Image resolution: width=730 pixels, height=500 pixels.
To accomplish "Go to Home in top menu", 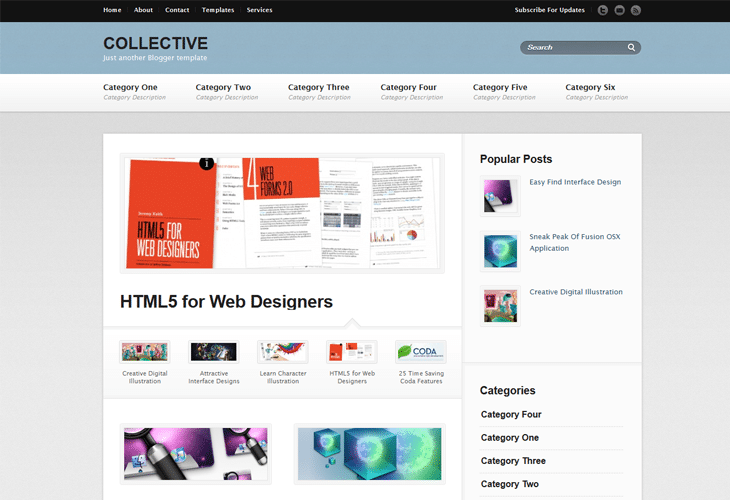I will click(x=112, y=10).
